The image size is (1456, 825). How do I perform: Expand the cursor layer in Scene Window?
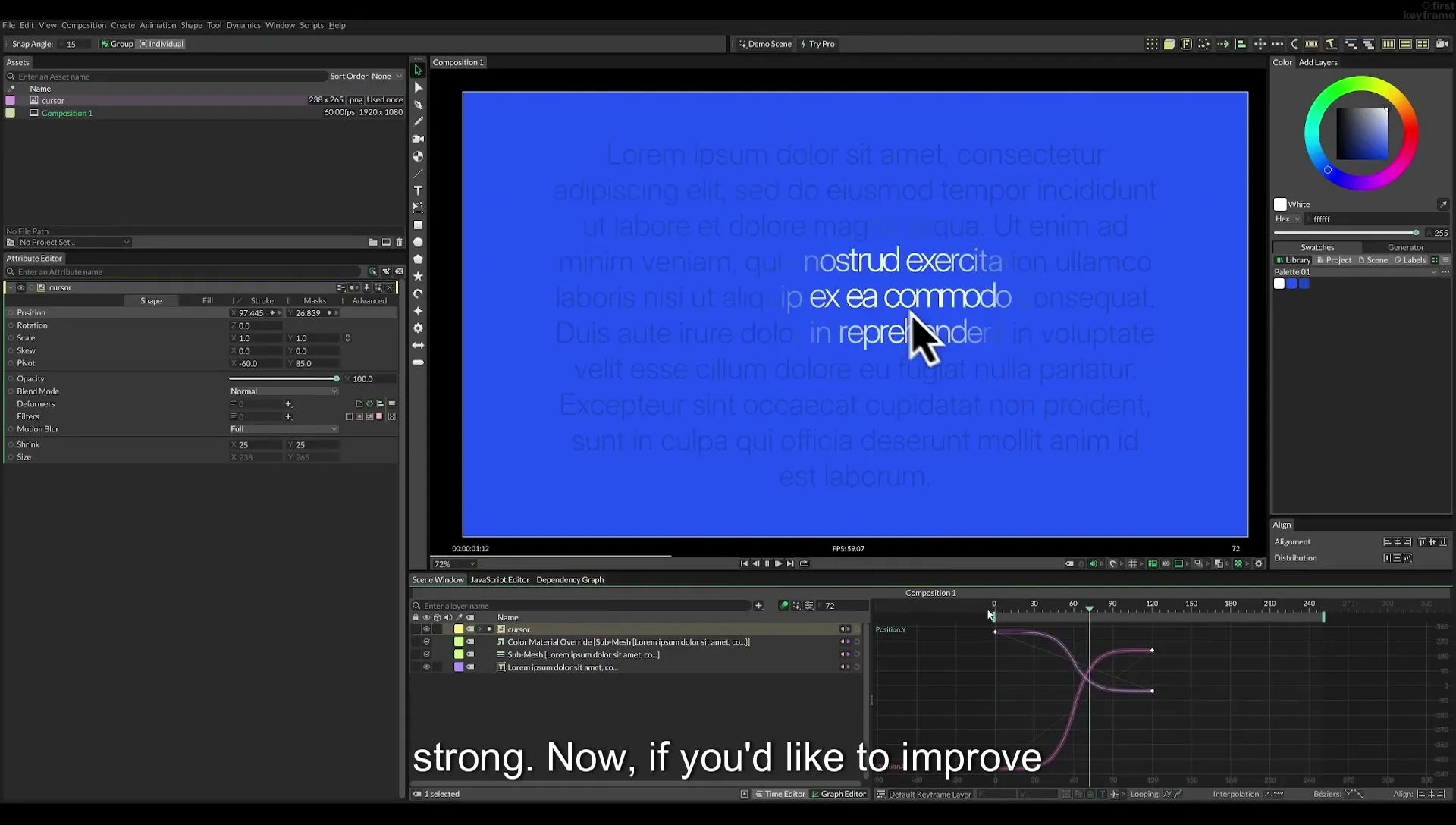click(x=480, y=629)
